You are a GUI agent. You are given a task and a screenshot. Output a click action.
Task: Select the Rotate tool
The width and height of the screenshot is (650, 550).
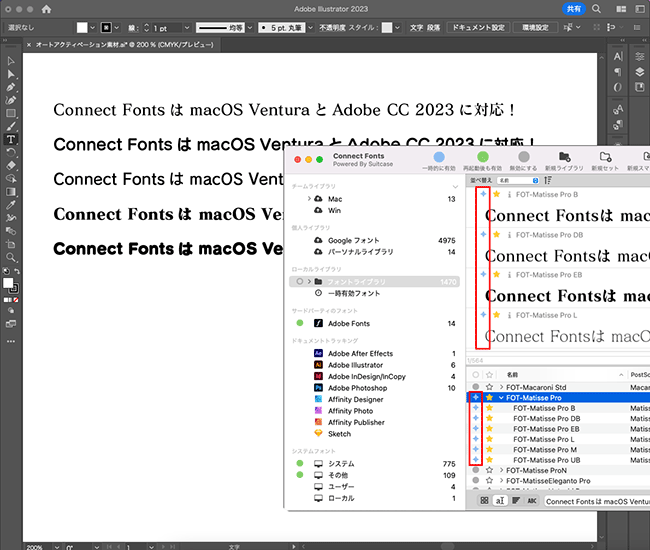[11, 152]
